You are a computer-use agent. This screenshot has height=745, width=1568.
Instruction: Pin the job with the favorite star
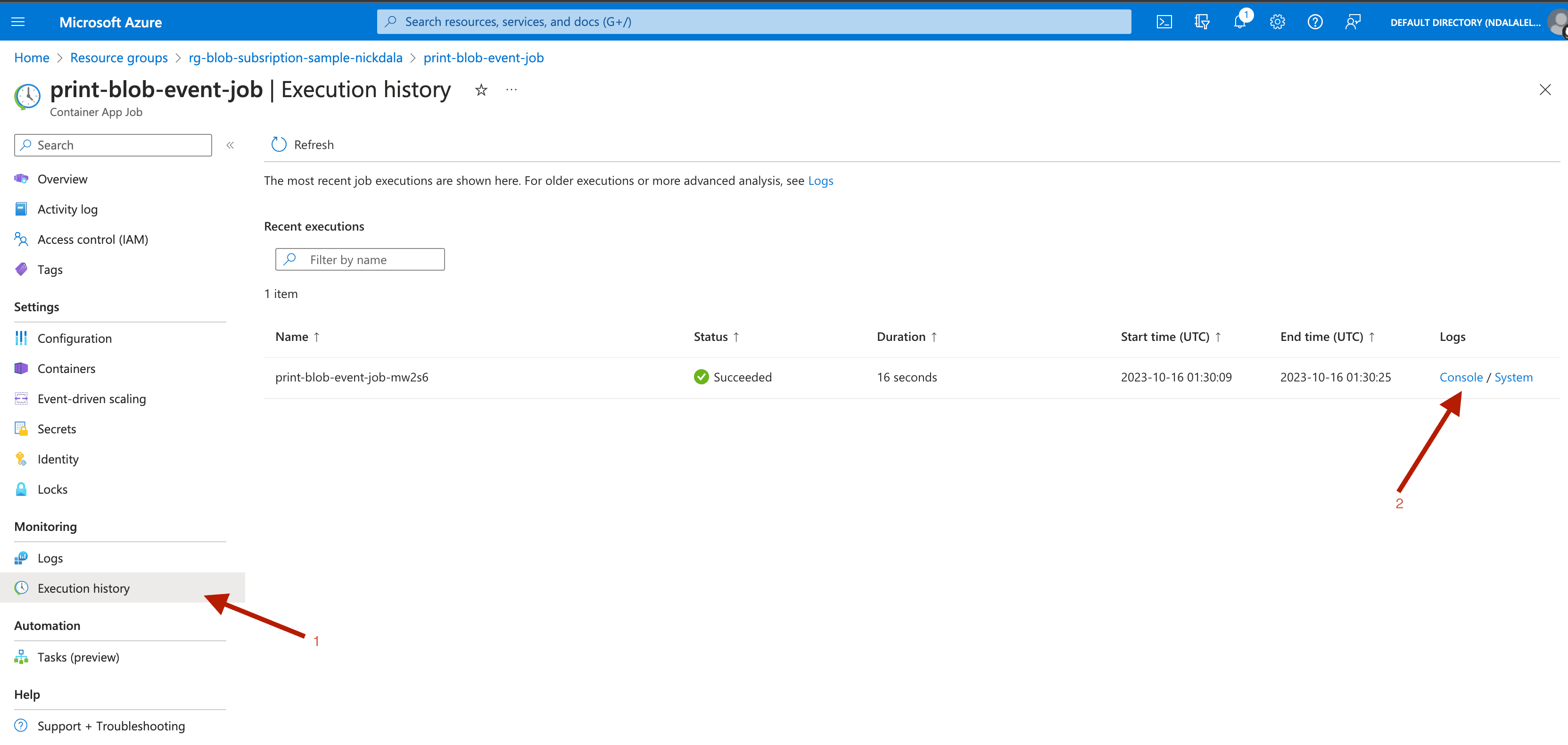tap(481, 90)
